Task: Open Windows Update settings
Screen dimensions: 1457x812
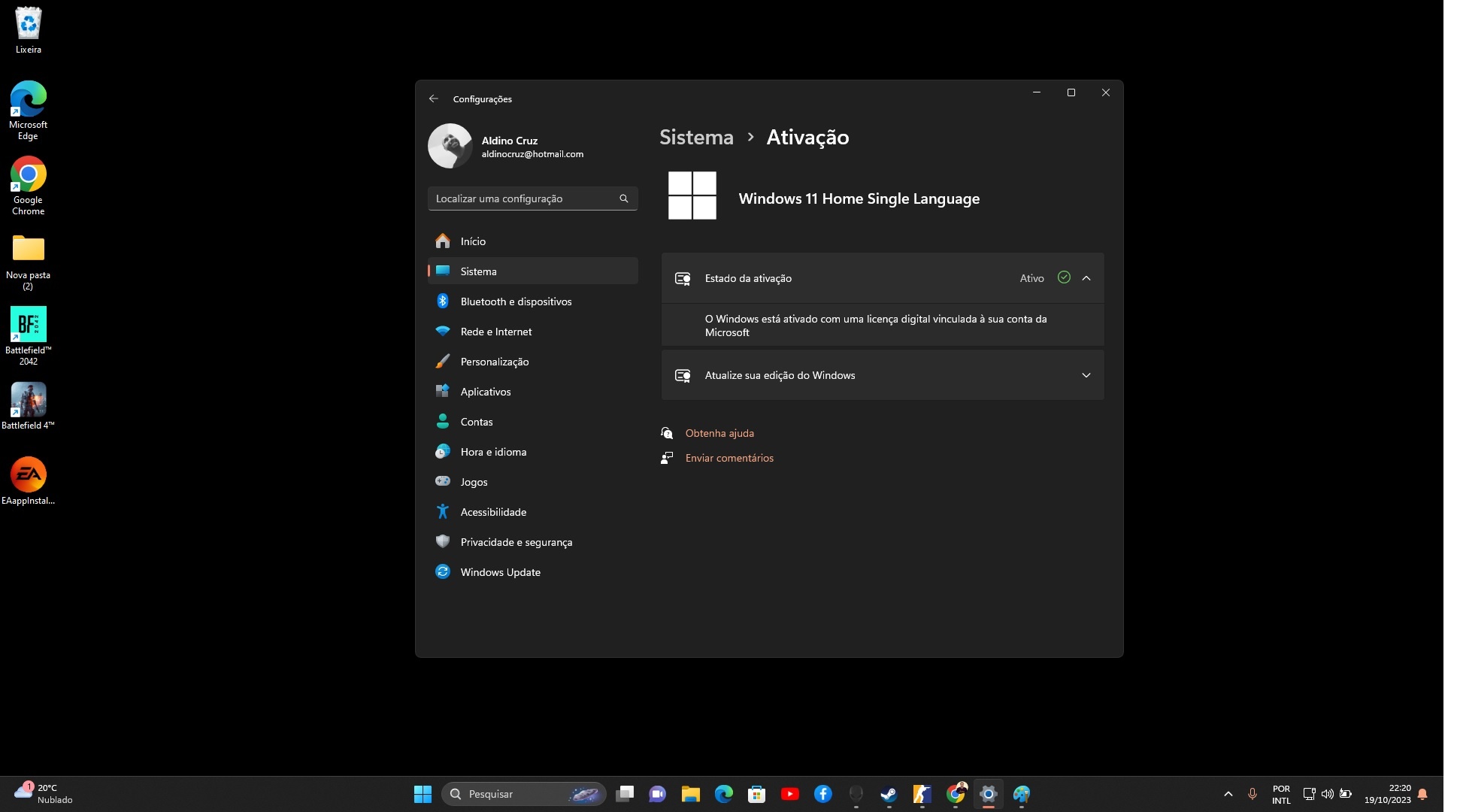Action: (500, 572)
